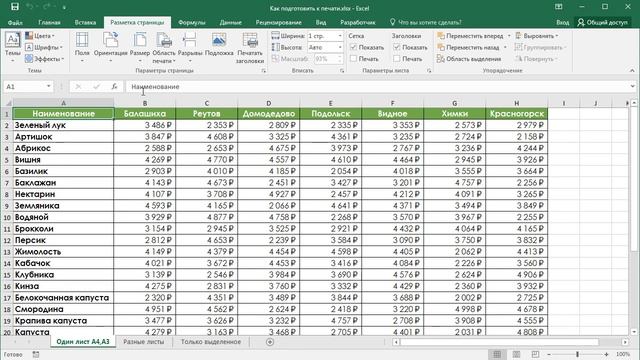Open the Height (Высота) dropdown

(x=340, y=47)
